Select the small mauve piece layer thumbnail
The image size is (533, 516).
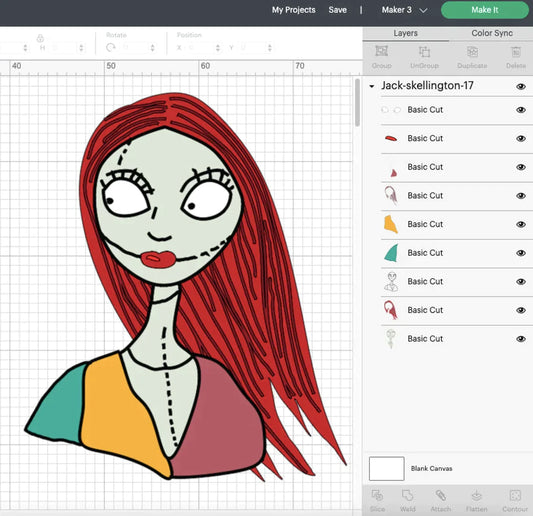394,173
